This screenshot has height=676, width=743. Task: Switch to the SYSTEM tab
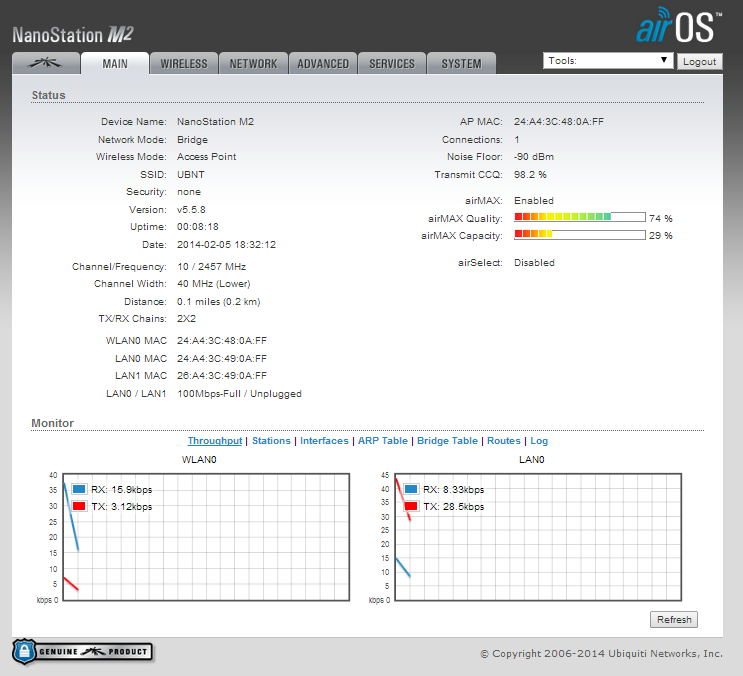point(462,63)
